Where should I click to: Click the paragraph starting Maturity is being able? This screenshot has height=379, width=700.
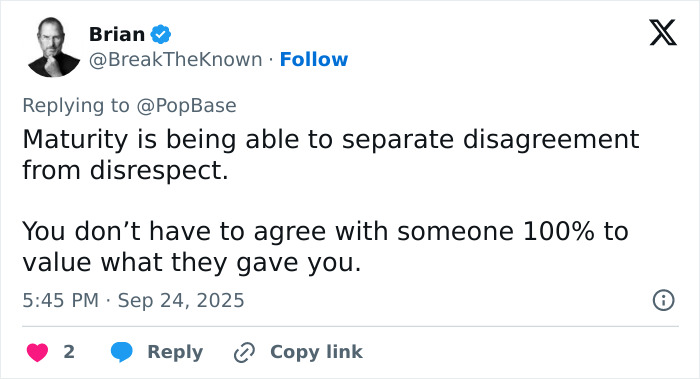[x=331, y=154]
